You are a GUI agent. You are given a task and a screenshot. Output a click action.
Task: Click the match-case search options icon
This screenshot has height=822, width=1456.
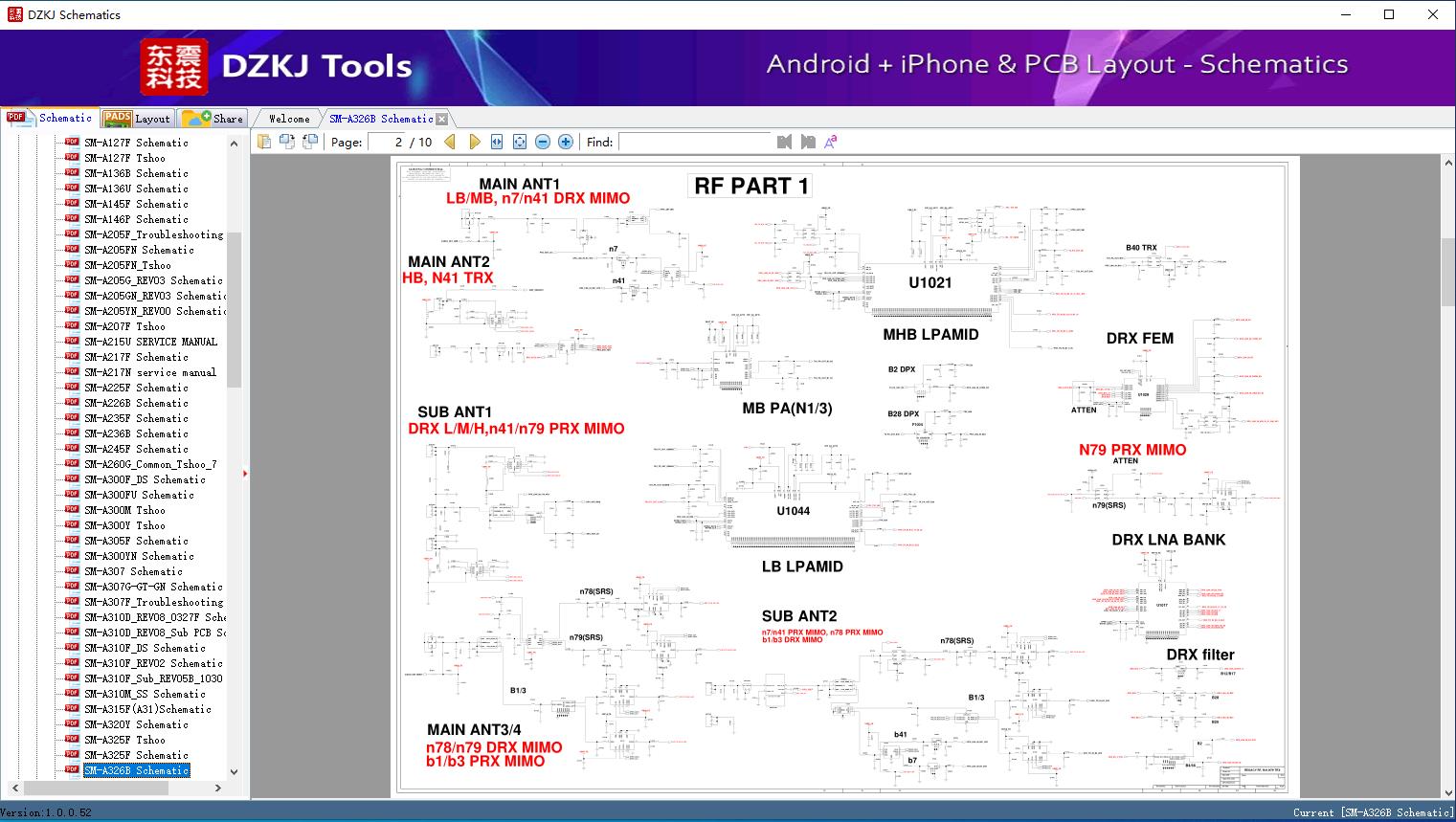tap(831, 142)
